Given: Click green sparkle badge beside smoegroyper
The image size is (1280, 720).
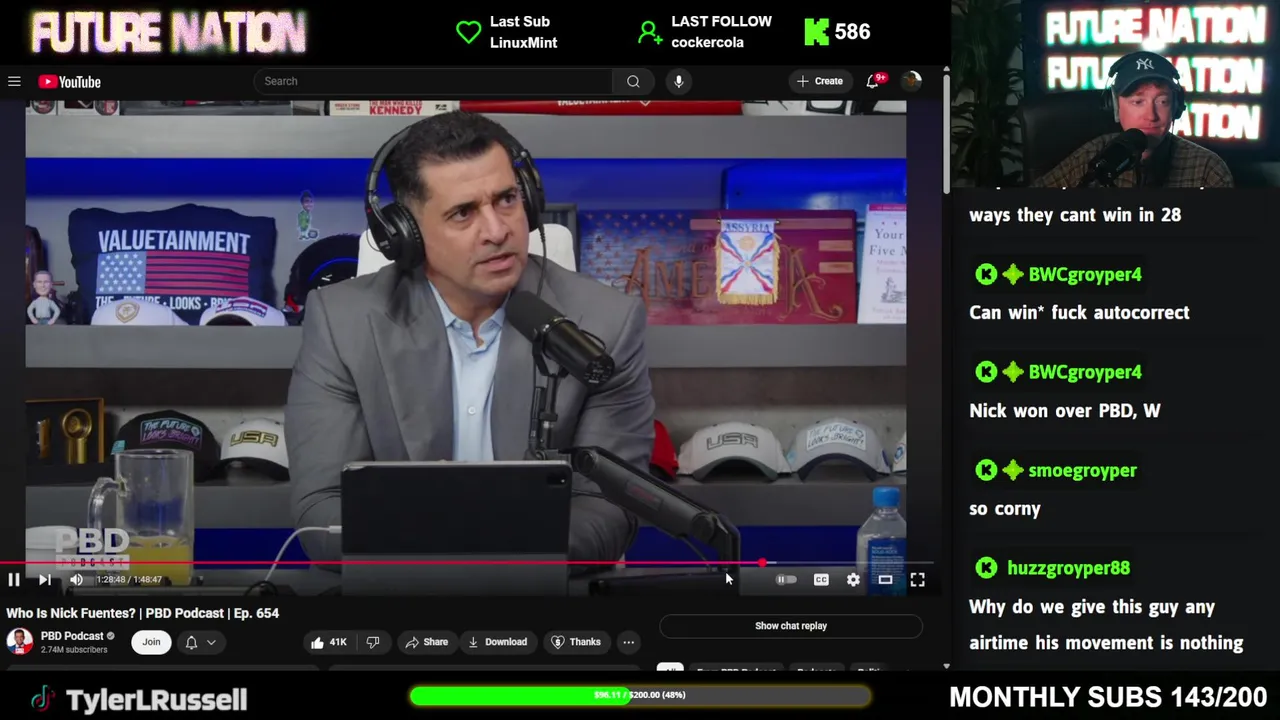Looking at the screenshot, I should (x=1013, y=470).
